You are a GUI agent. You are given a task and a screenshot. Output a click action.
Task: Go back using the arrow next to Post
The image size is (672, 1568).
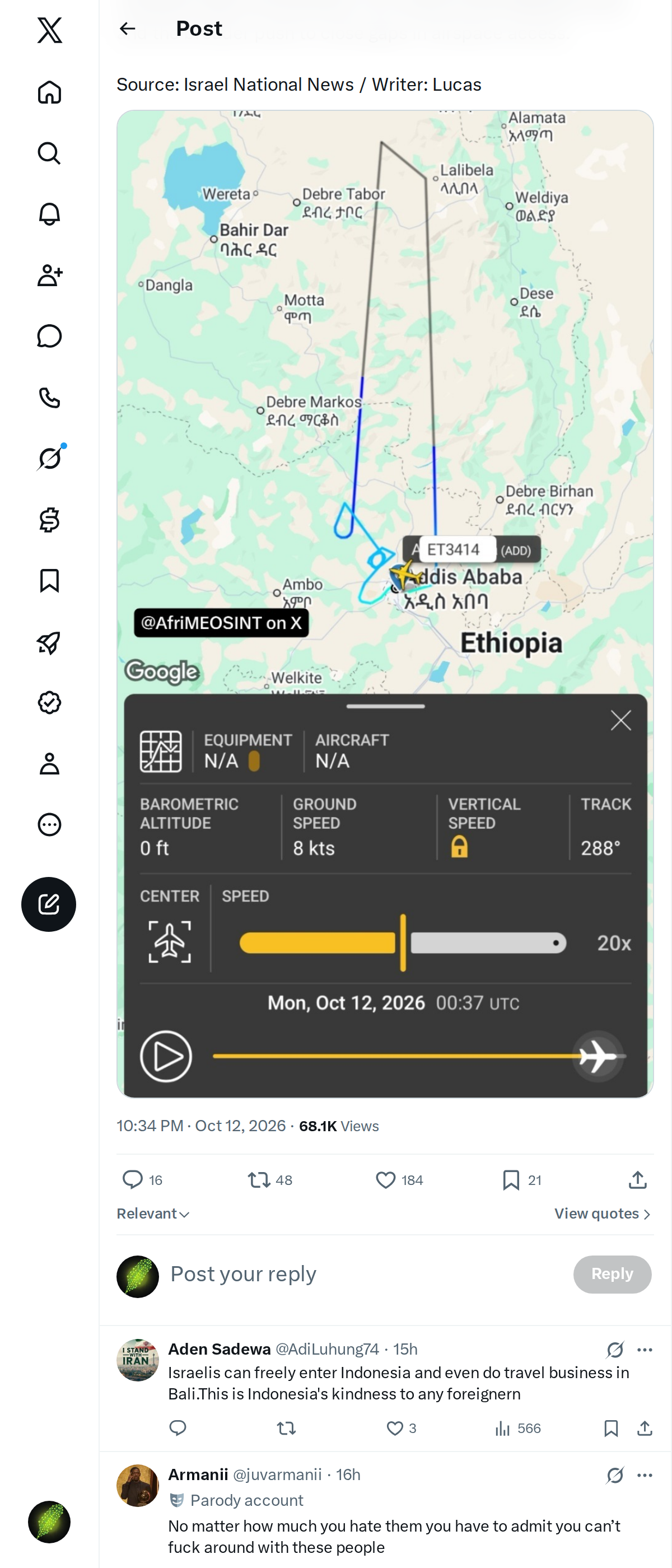pyautogui.click(x=127, y=29)
